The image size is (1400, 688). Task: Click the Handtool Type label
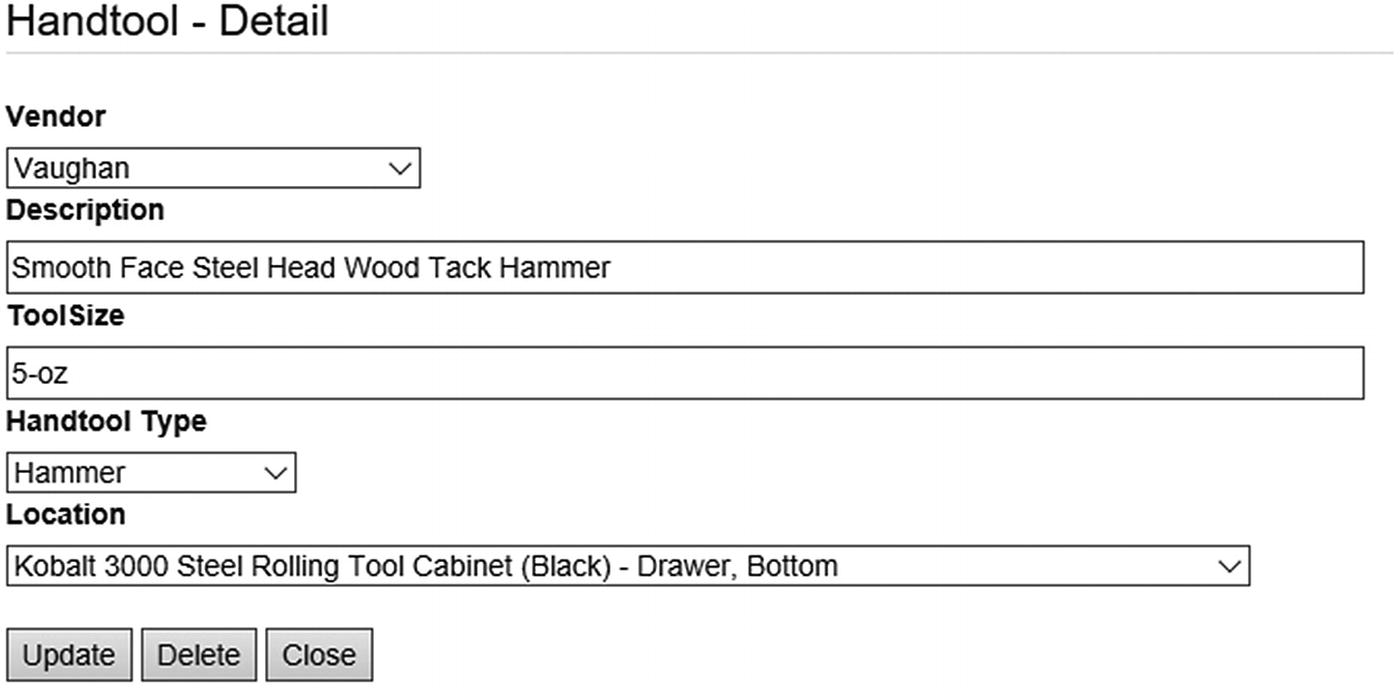coord(106,421)
